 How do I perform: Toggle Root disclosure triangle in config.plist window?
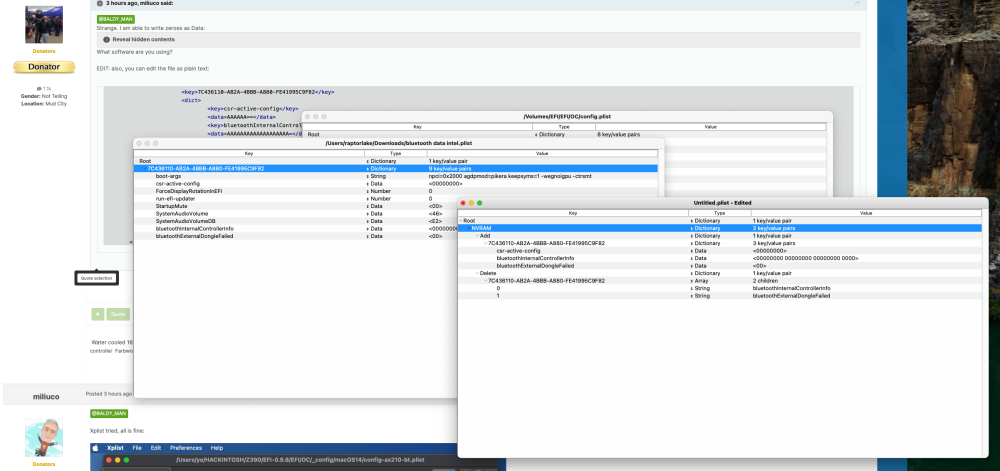click(x=305, y=134)
